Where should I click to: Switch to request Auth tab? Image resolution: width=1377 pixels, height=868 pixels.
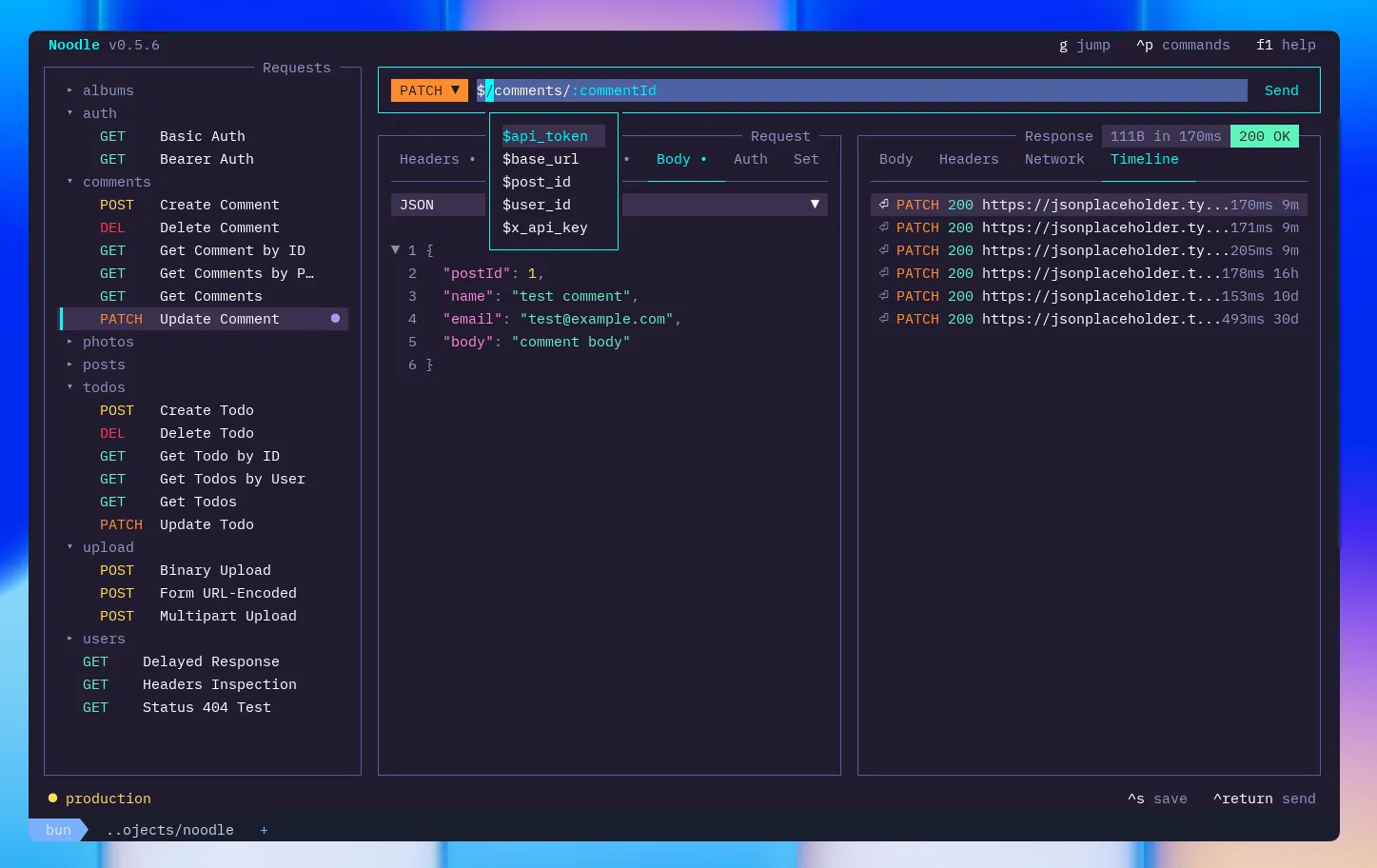coord(751,159)
